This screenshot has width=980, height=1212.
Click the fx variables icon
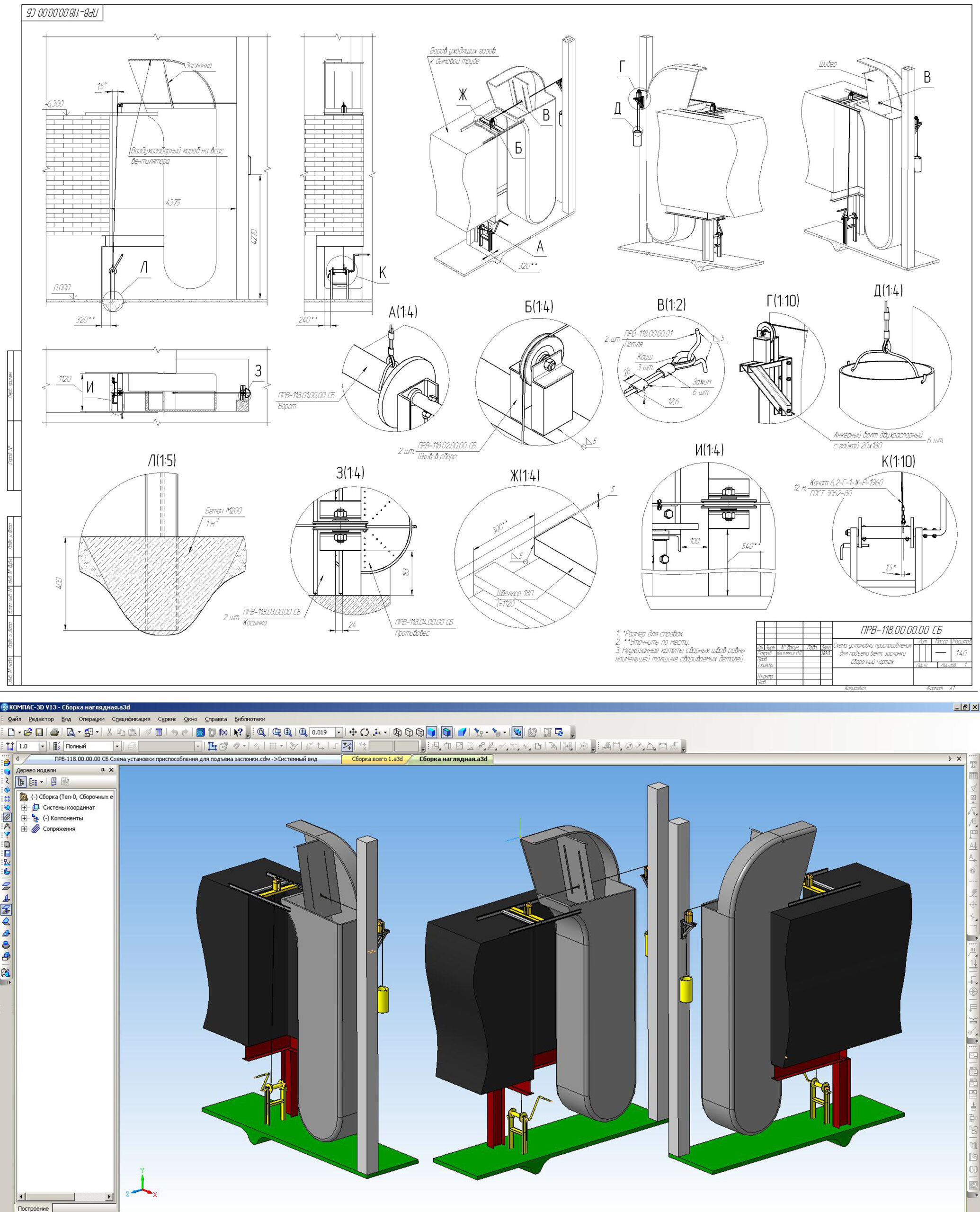tap(223, 732)
